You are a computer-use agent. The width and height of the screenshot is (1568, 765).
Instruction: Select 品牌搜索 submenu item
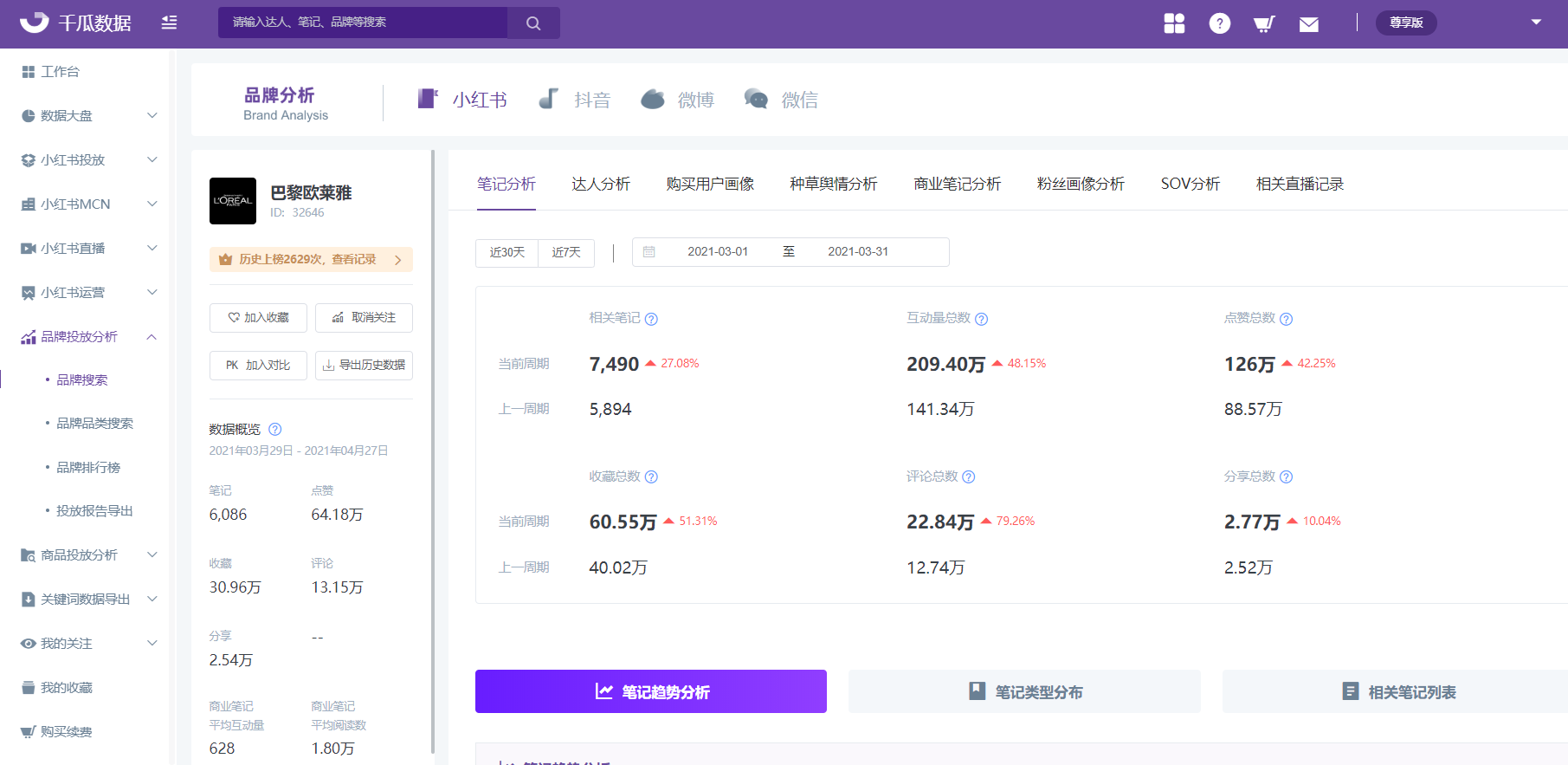coord(82,379)
